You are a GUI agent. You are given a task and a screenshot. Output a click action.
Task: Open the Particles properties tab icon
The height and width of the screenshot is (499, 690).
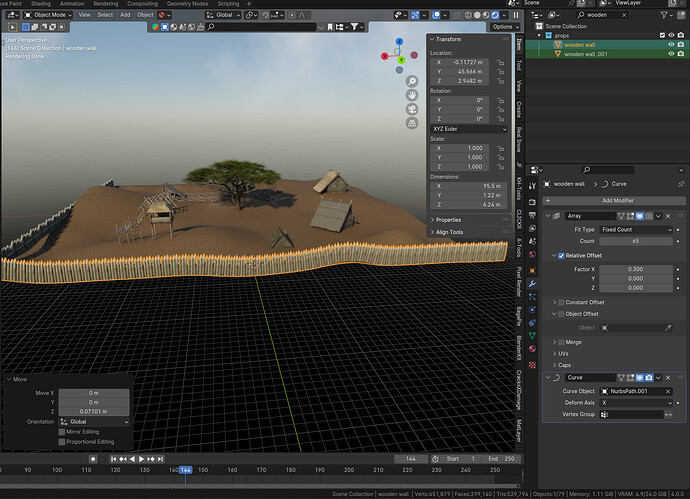click(532, 297)
